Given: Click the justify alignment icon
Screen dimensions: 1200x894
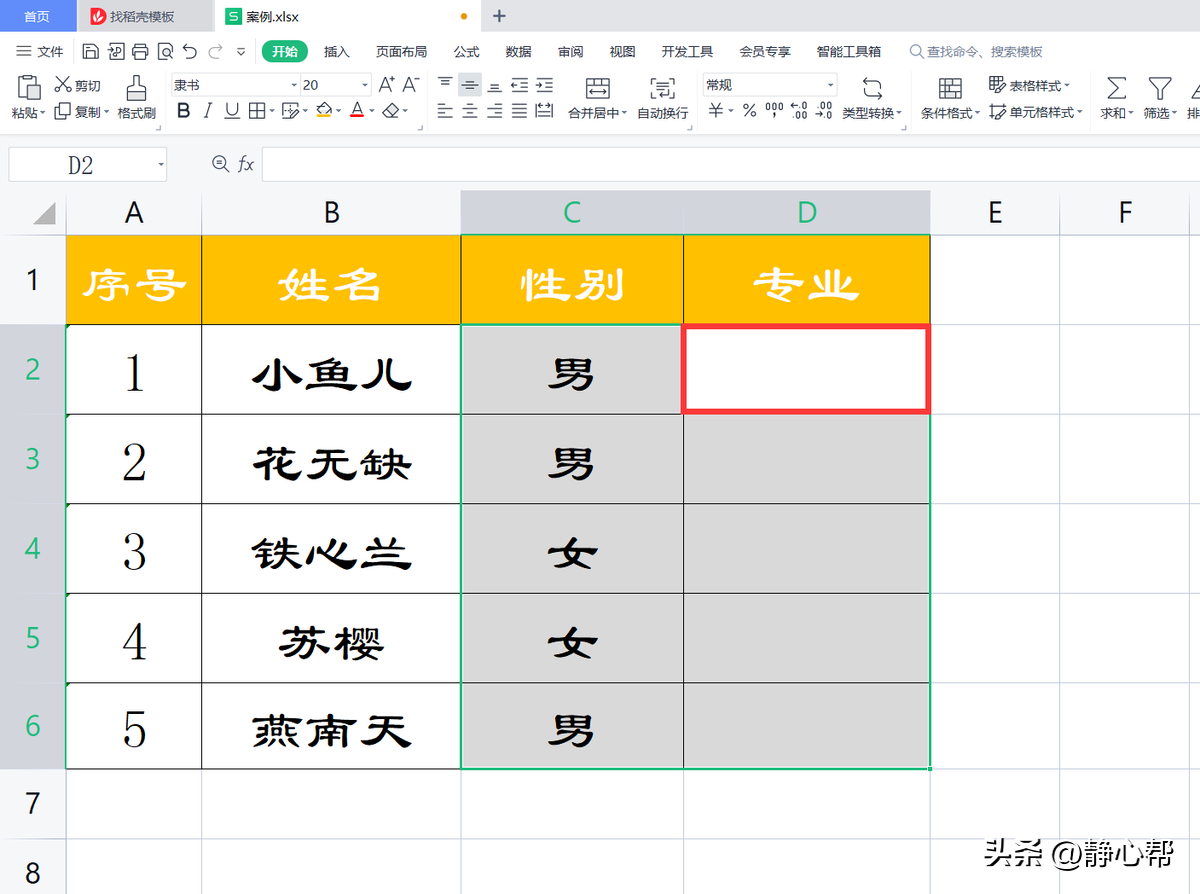Looking at the screenshot, I should click(519, 111).
